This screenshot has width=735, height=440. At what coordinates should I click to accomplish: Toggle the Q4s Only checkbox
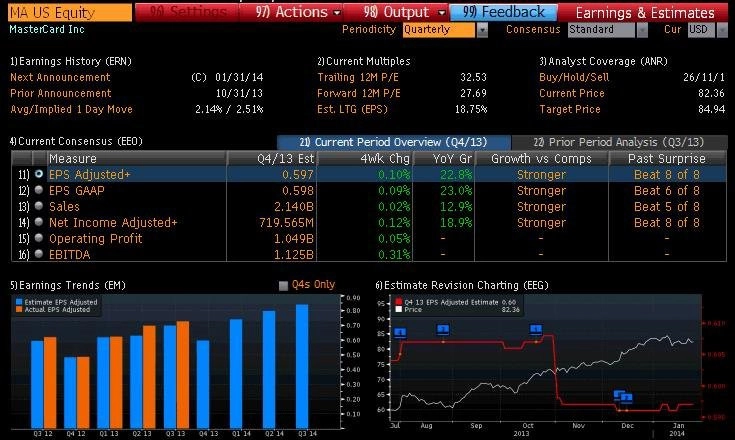pos(283,285)
